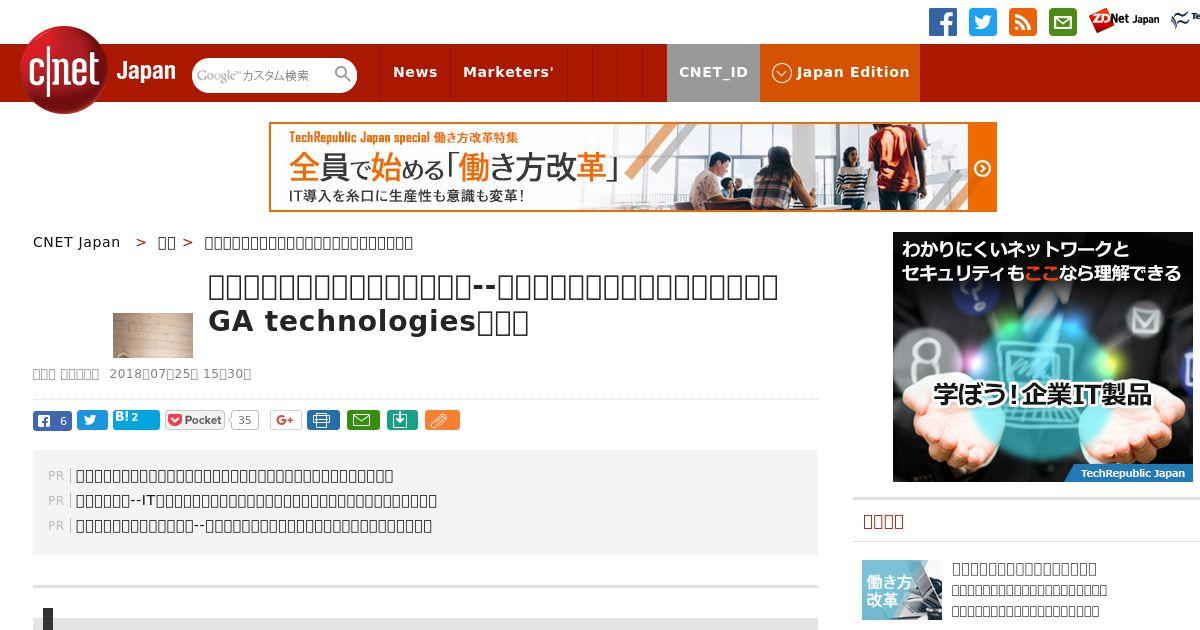Click the arrow button on the banner ad
Screen dimensions: 1200x630
point(982,168)
